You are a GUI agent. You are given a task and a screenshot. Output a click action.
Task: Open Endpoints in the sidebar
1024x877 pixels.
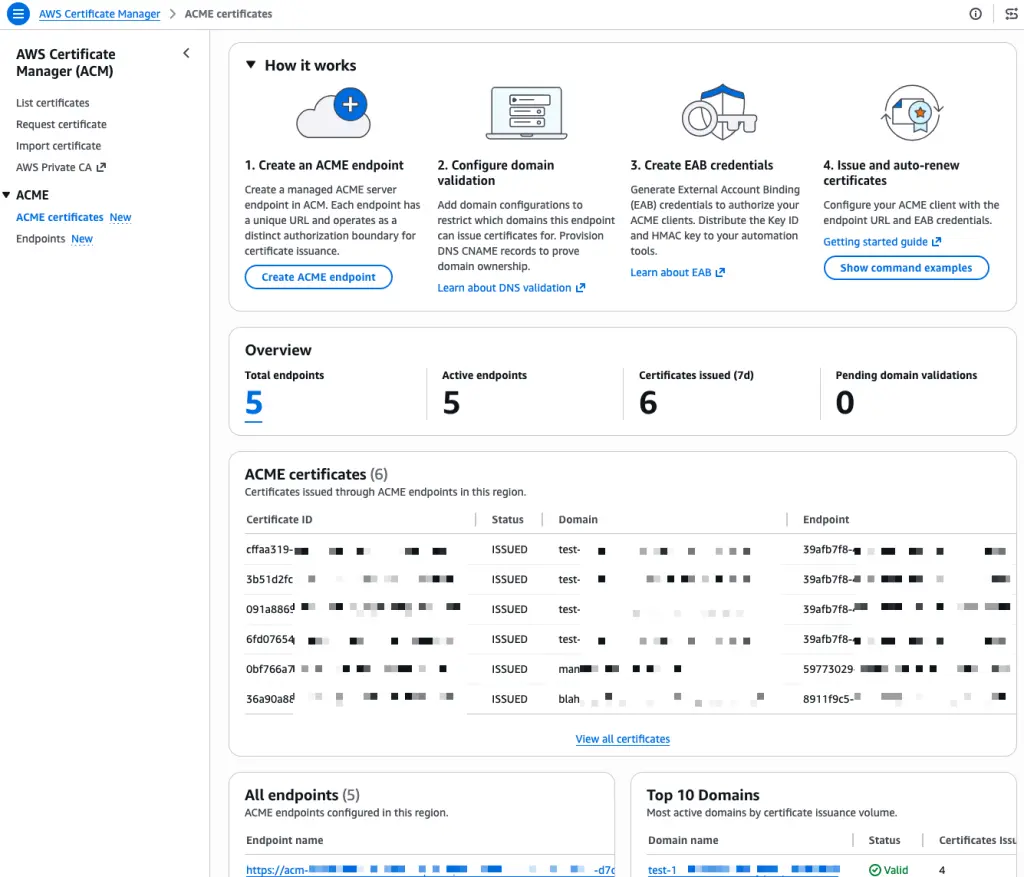pyautogui.click(x=40, y=238)
